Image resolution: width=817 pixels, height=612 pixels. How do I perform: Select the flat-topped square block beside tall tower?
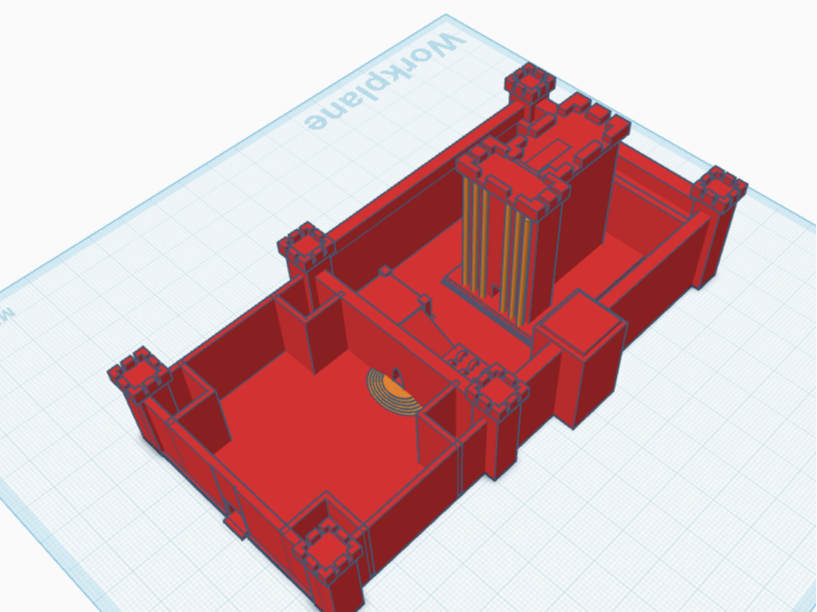580,357
